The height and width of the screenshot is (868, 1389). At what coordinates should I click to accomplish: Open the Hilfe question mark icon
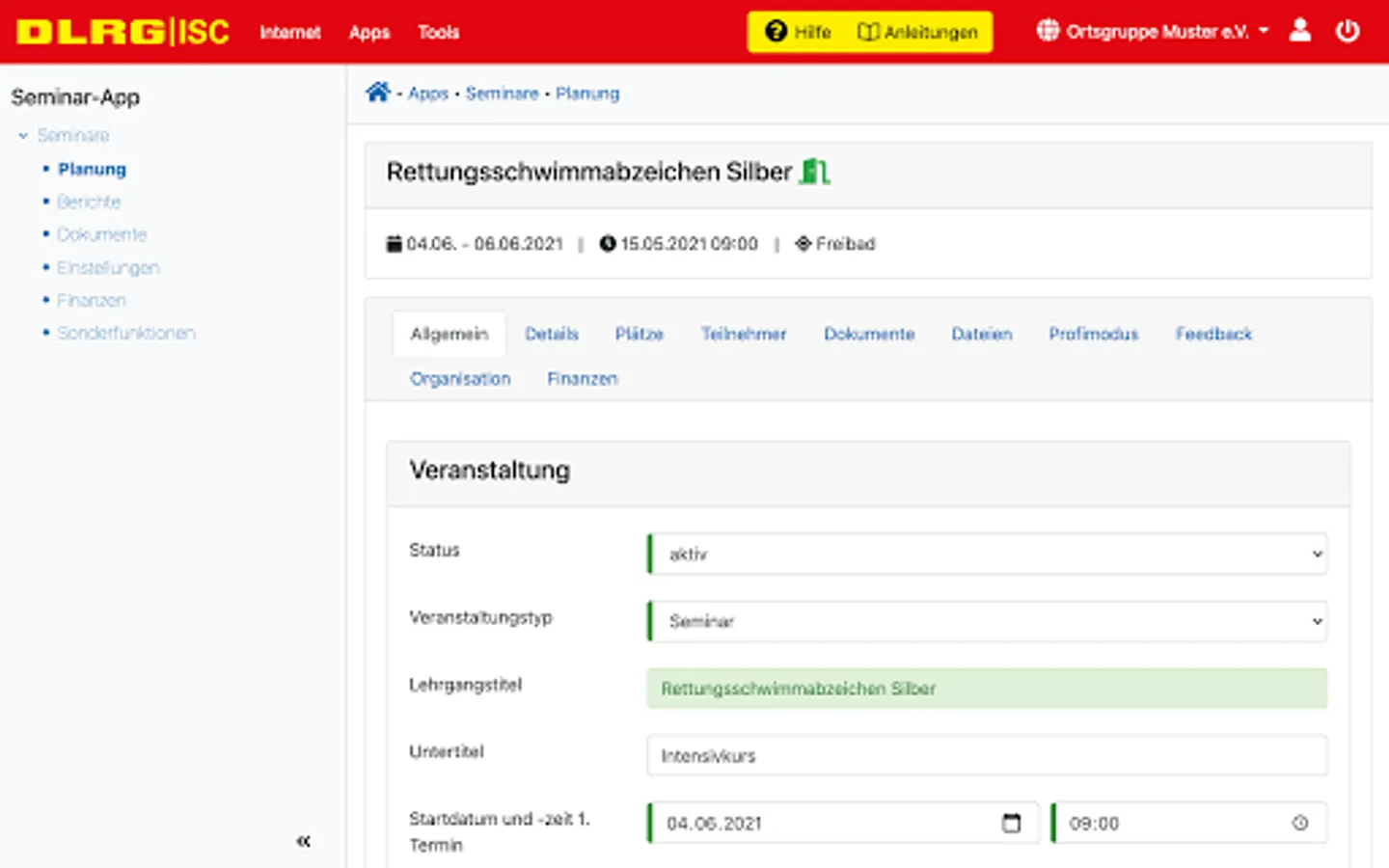(x=776, y=32)
